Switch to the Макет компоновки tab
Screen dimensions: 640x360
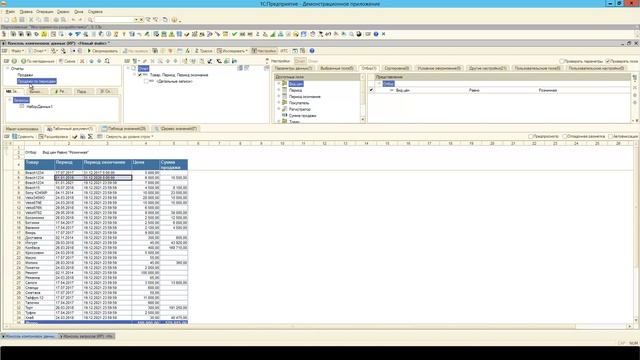point(22,129)
